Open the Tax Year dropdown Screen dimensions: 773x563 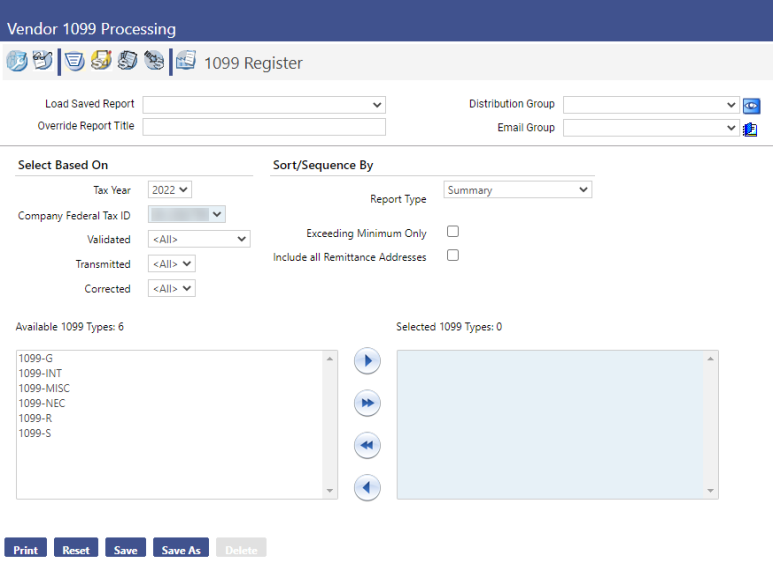pos(169,190)
